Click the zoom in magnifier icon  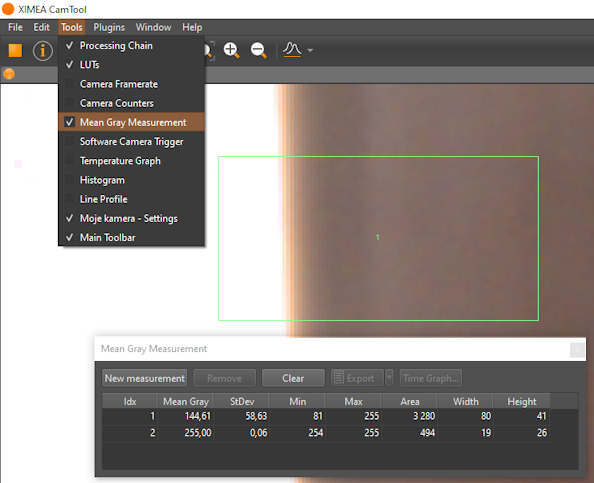(231, 50)
